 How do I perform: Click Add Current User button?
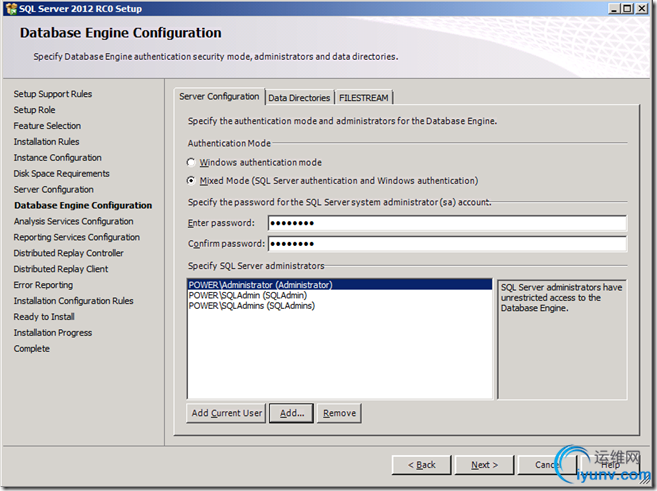tap(226, 413)
